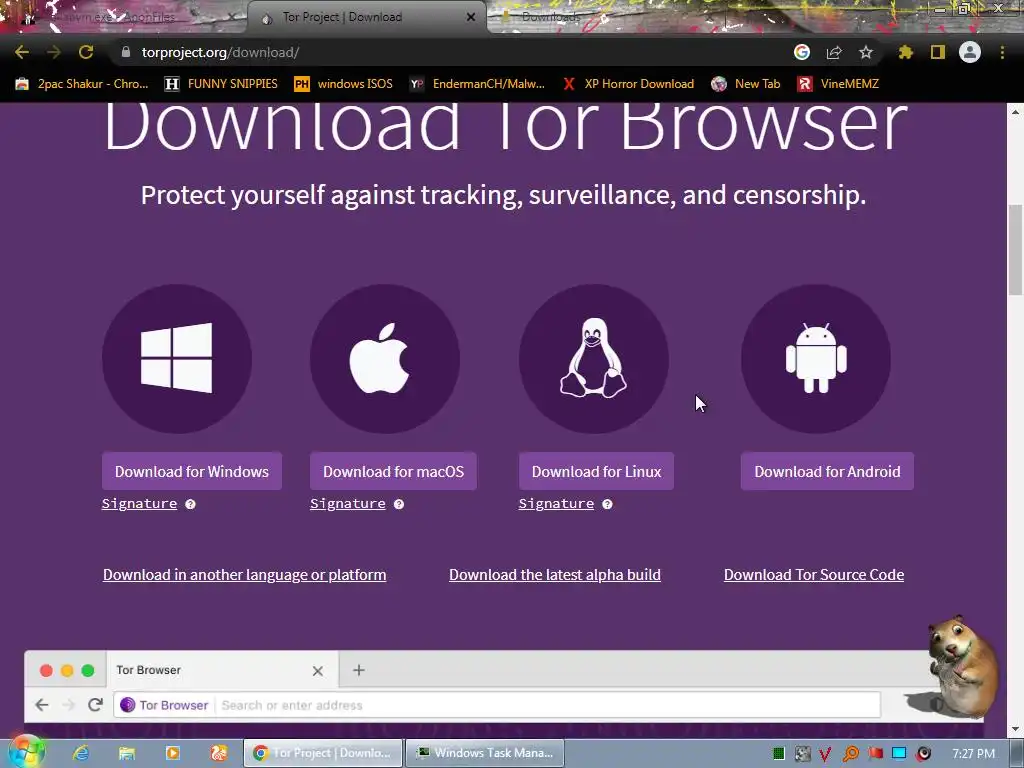Switch to the AnonFiles tab
Image resolution: width=1024 pixels, height=768 pixels.
point(124,17)
